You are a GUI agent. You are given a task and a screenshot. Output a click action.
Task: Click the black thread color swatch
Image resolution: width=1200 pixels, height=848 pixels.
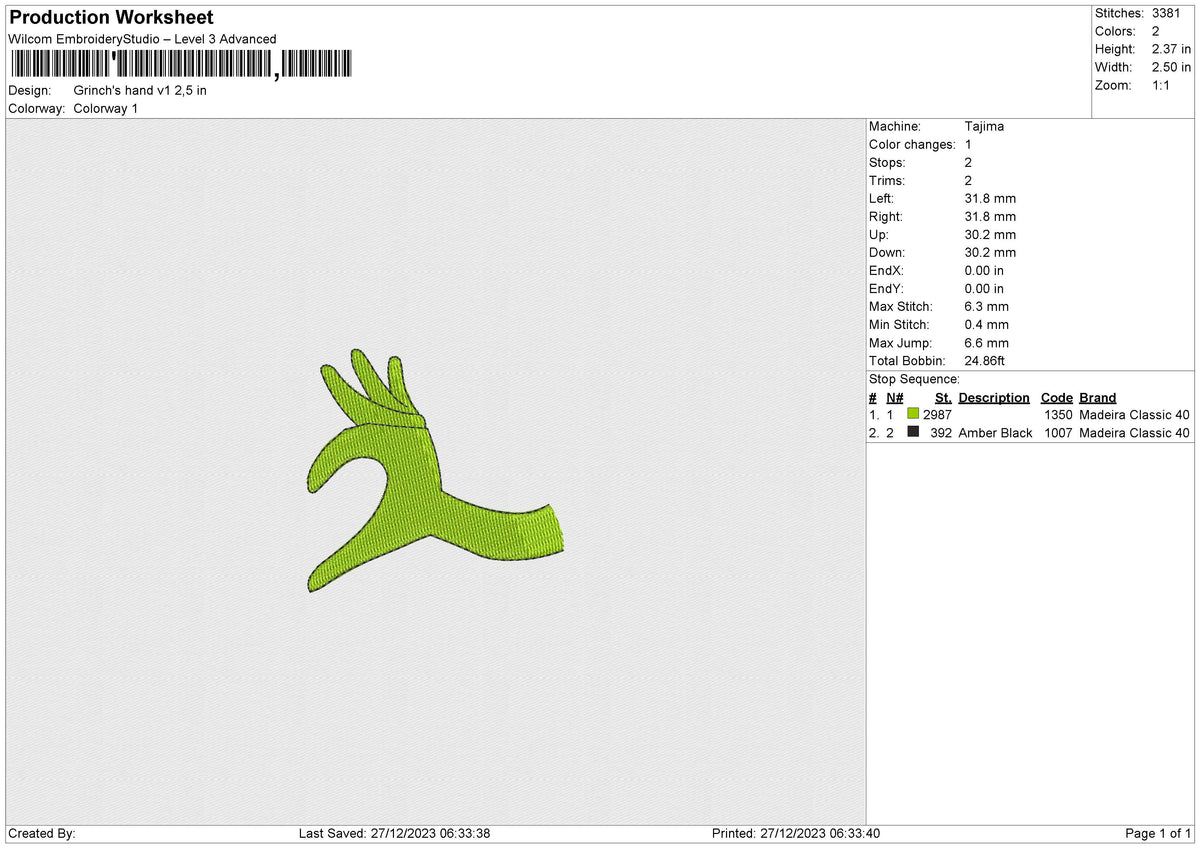[x=913, y=432]
